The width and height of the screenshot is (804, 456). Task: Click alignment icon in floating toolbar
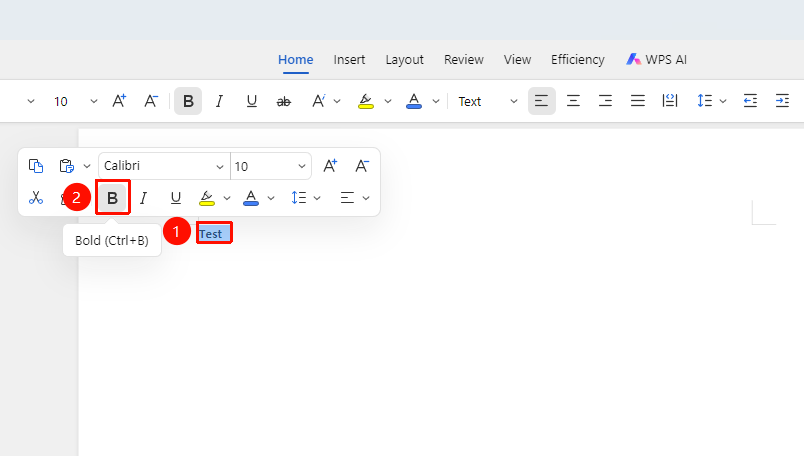point(347,197)
